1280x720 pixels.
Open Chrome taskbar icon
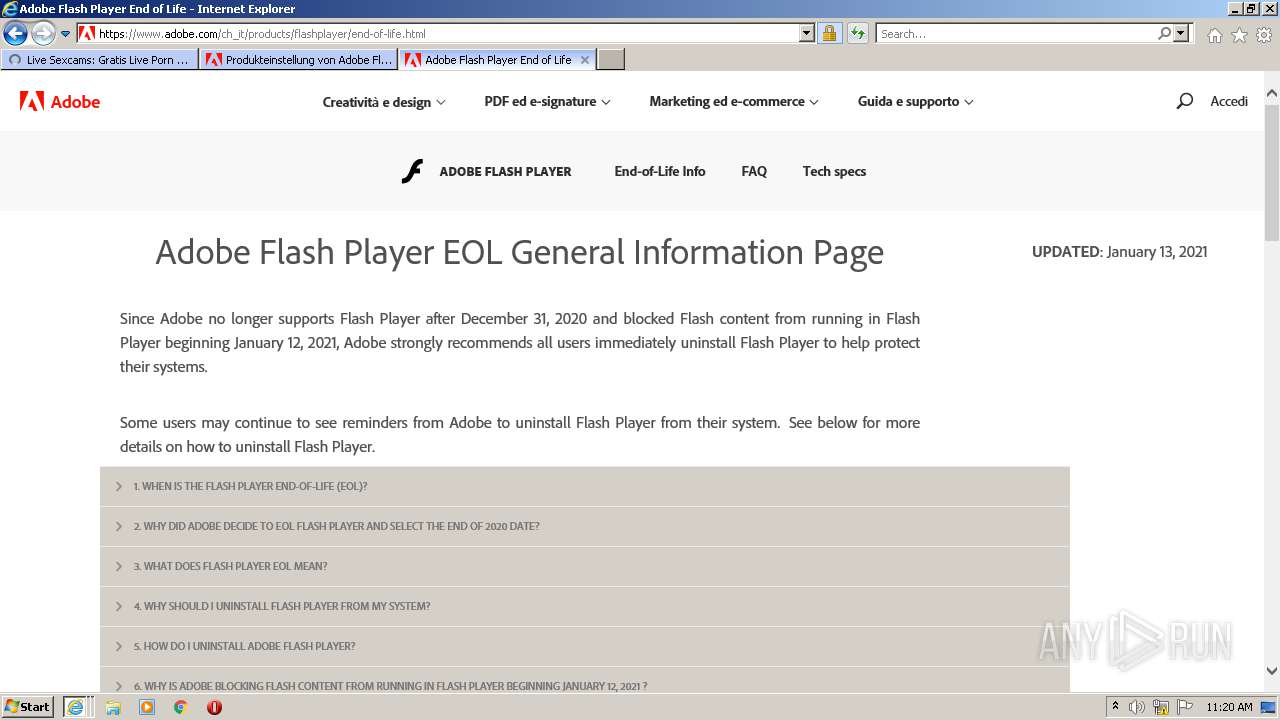click(181, 707)
